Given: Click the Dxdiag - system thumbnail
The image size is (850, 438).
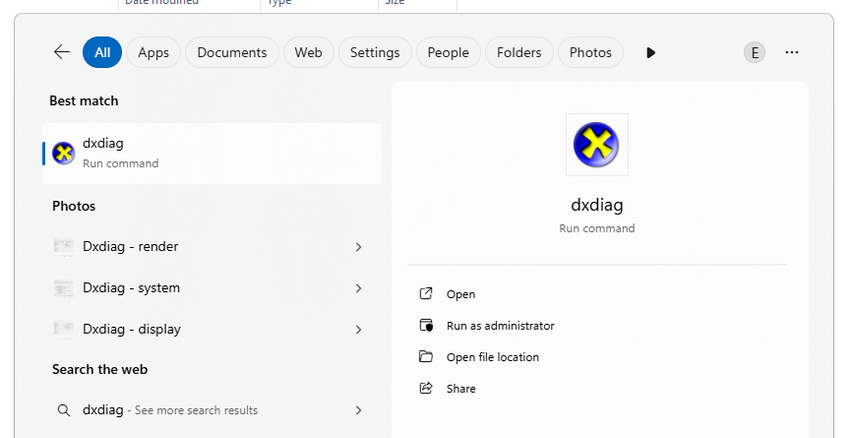Looking at the screenshot, I should click(x=63, y=288).
